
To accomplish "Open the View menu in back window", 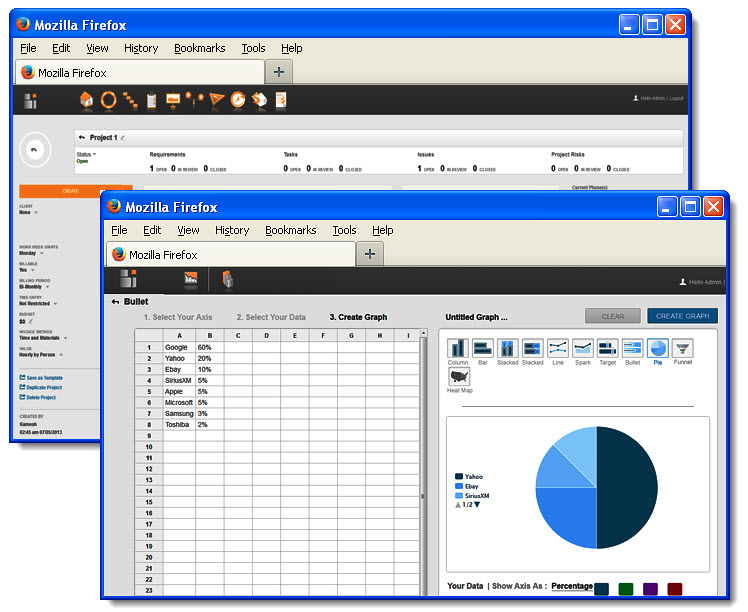I will 97,48.
